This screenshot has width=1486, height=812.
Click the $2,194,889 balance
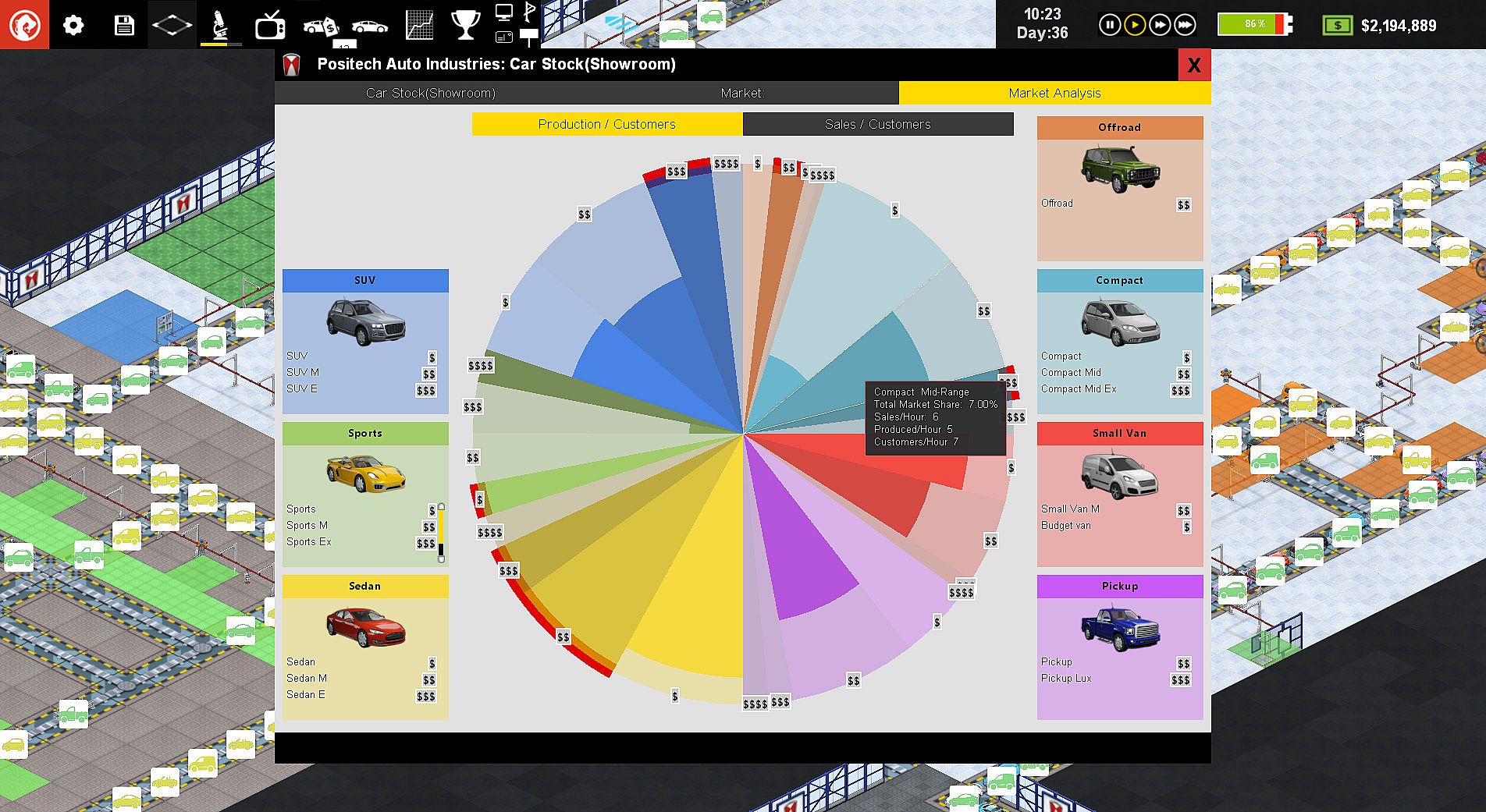tap(1399, 26)
